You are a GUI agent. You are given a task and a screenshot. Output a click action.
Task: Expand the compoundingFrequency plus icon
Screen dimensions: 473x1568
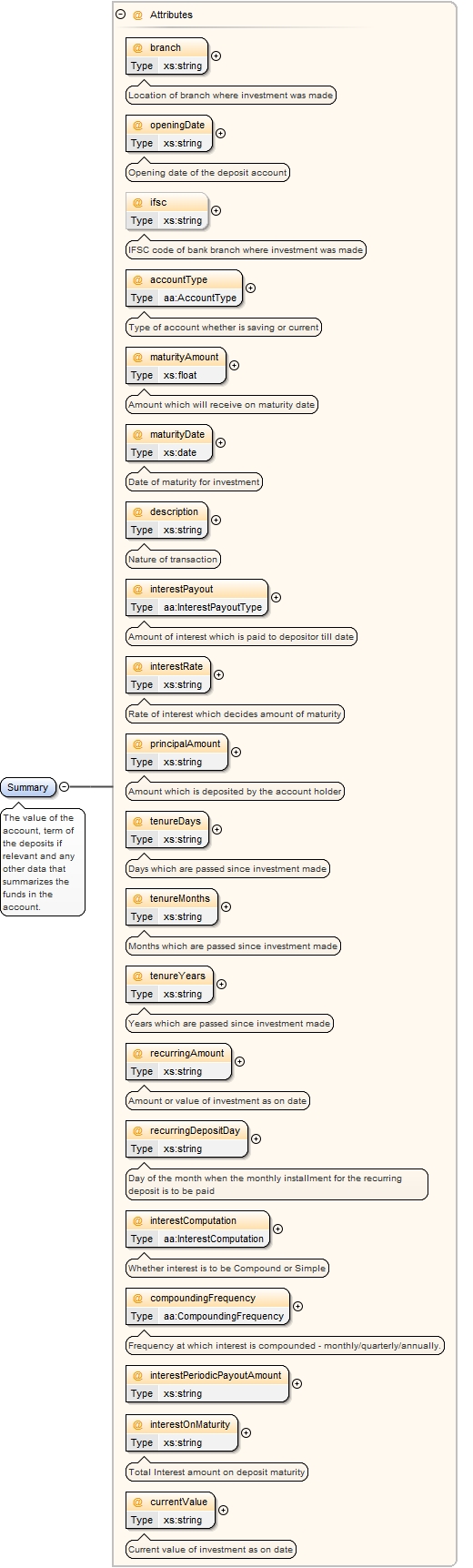coord(297,1306)
